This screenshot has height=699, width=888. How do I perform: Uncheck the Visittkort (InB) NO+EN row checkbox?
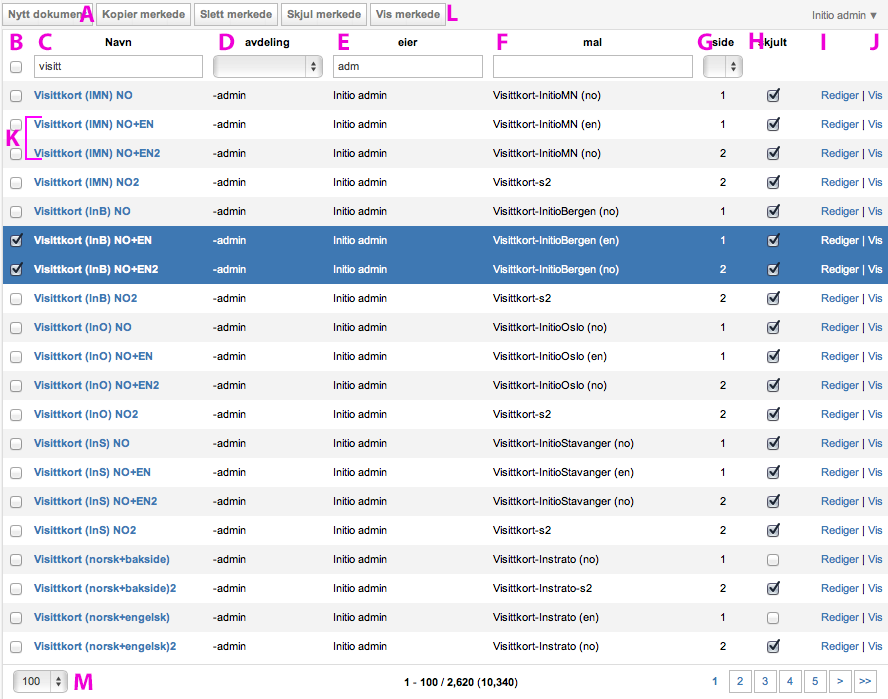pos(16,240)
